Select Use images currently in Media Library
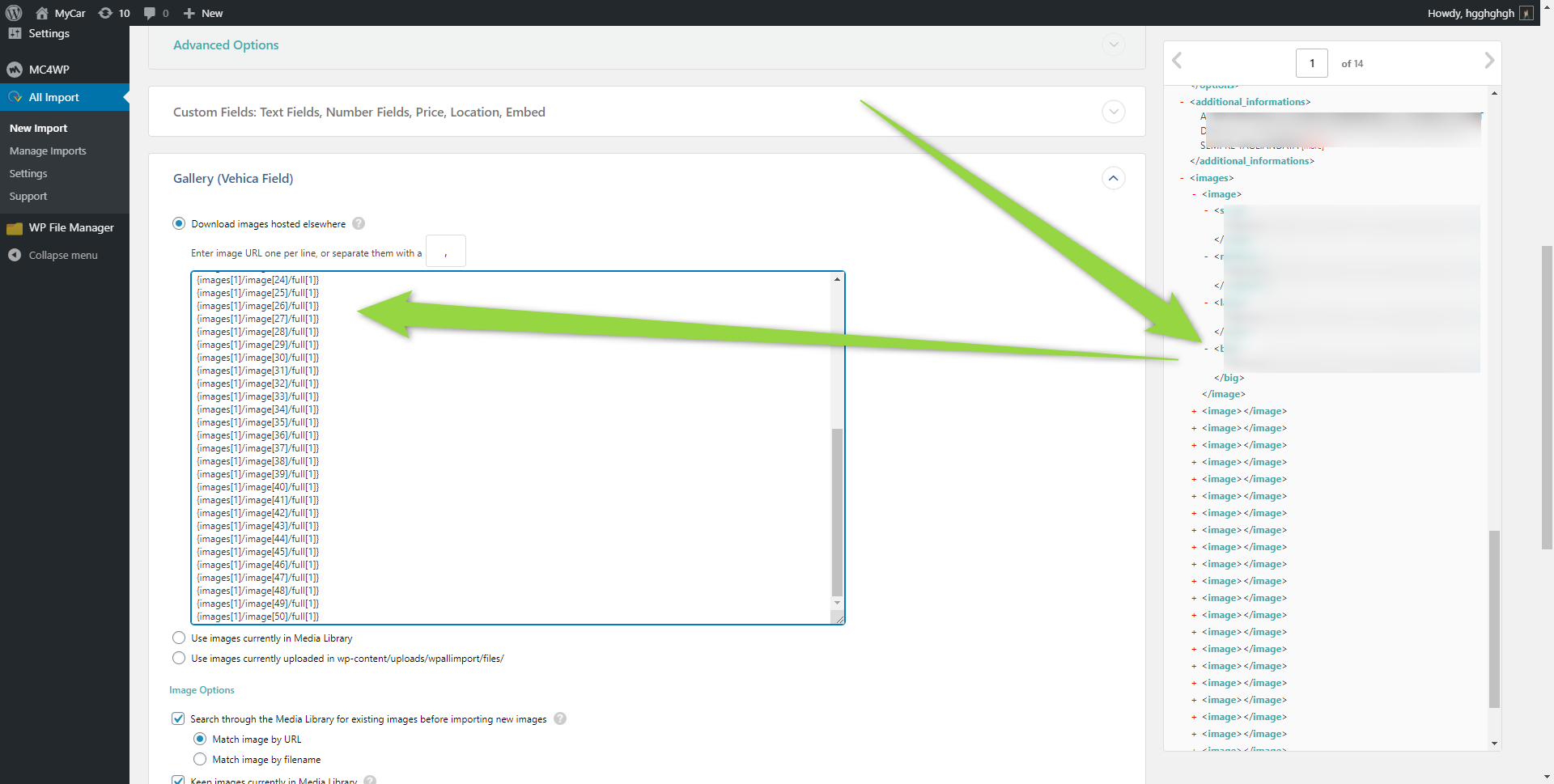Image resolution: width=1554 pixels, height=784 pixels. (179, 638)
